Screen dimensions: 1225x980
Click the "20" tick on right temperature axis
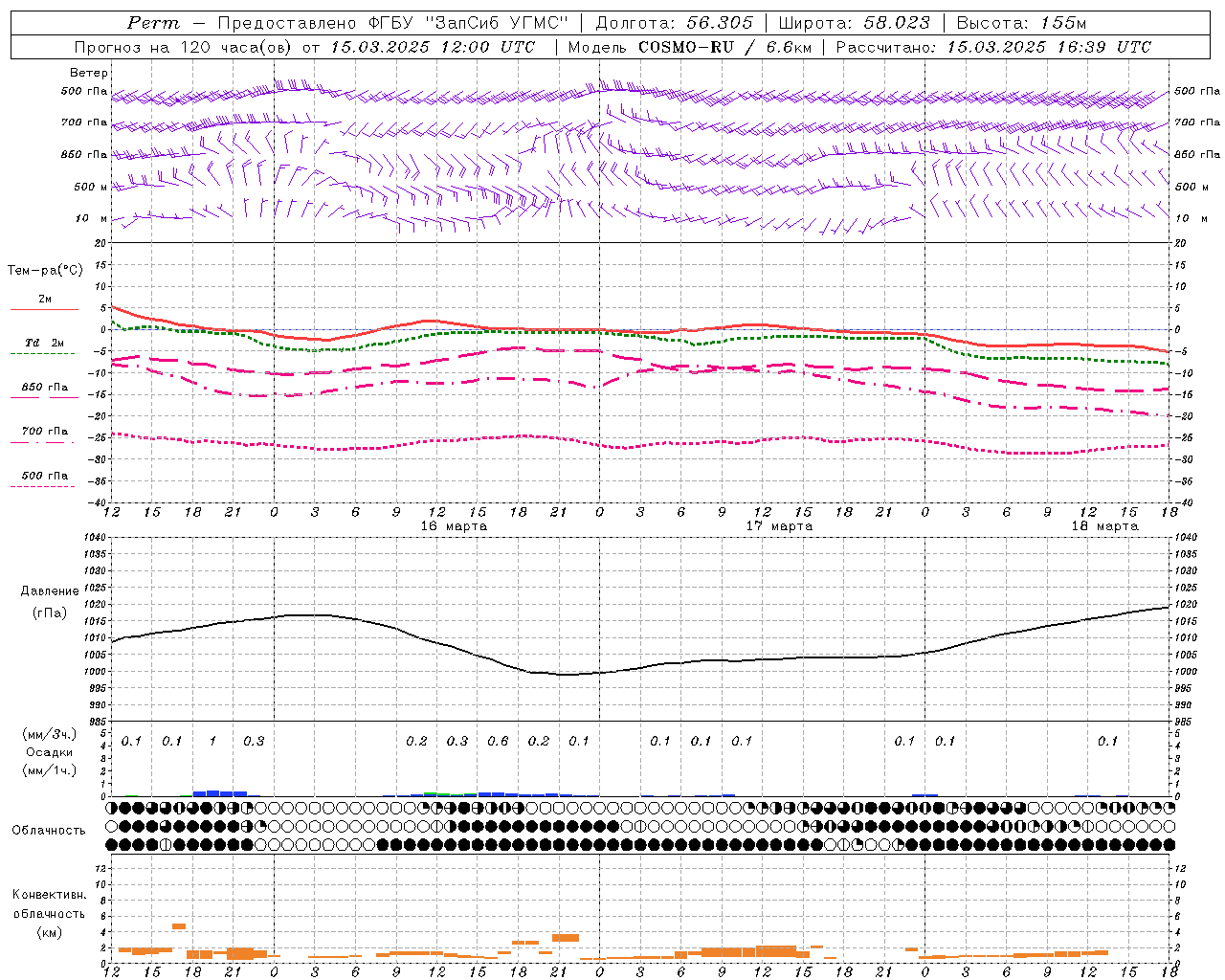pos(1181,244)
